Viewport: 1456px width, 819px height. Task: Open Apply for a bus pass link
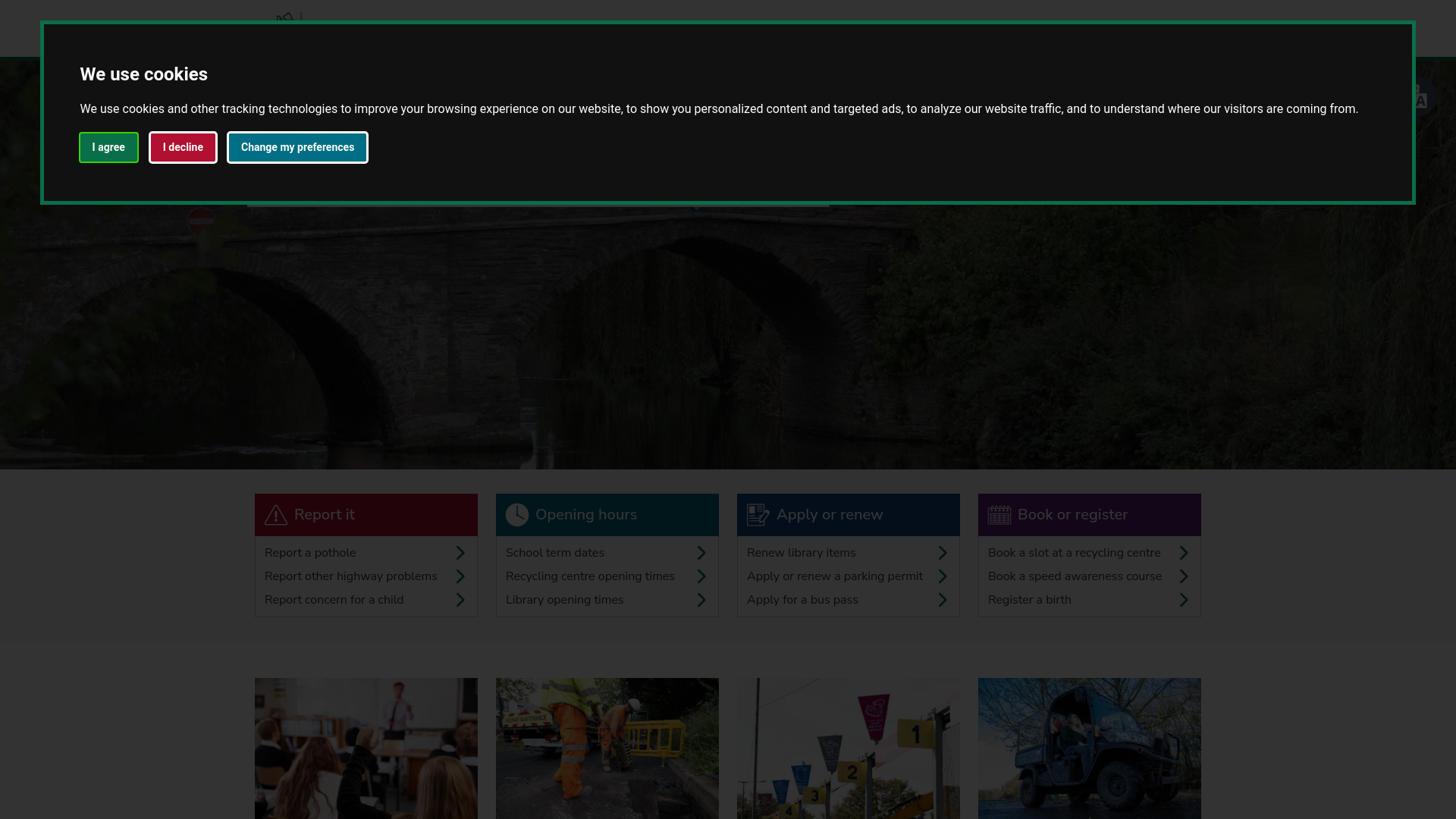pos(803,600)
